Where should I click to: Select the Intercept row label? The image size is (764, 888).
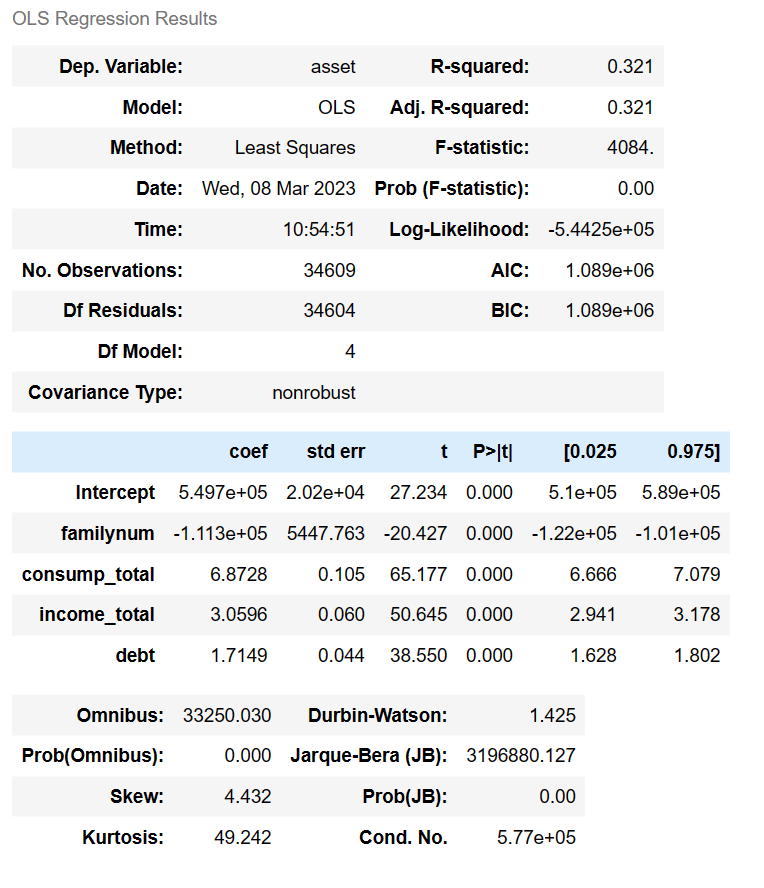tap(115, 492)
